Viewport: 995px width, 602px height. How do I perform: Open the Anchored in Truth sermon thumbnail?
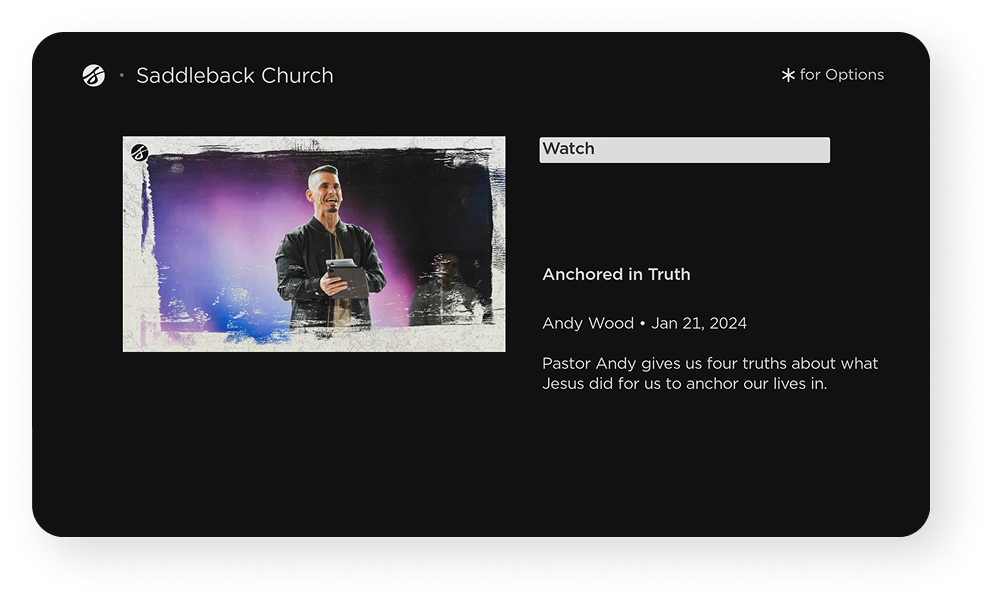(x=313, y=244)
